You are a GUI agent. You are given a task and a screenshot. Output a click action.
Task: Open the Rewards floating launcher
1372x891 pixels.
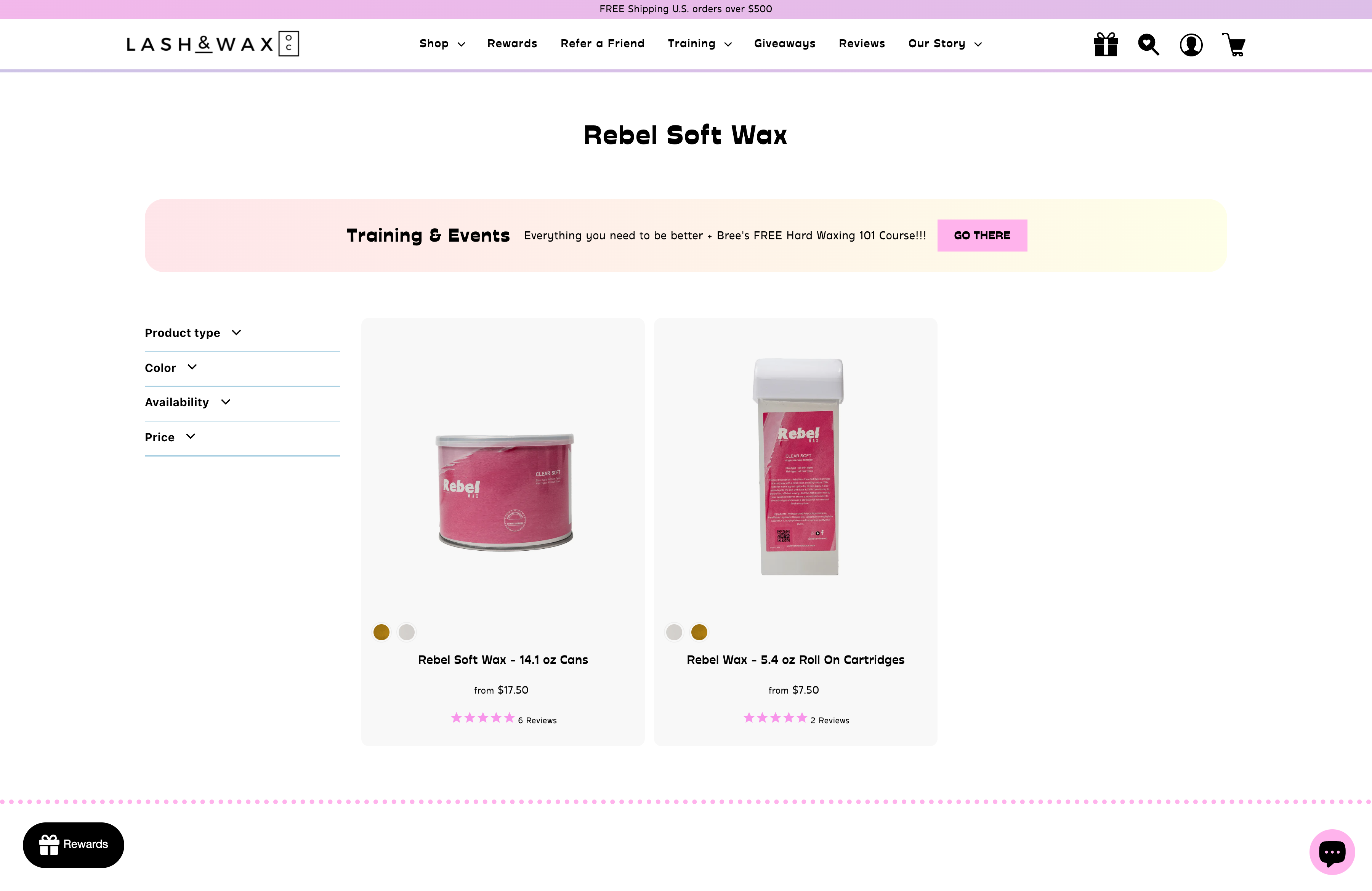coord(73,845)
